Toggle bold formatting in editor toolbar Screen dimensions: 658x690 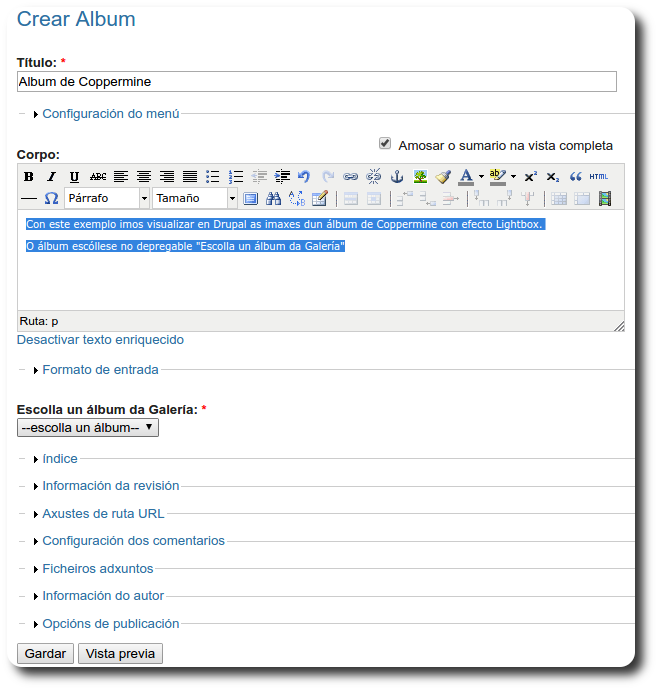pyautogui.click(x=29, y=177)
